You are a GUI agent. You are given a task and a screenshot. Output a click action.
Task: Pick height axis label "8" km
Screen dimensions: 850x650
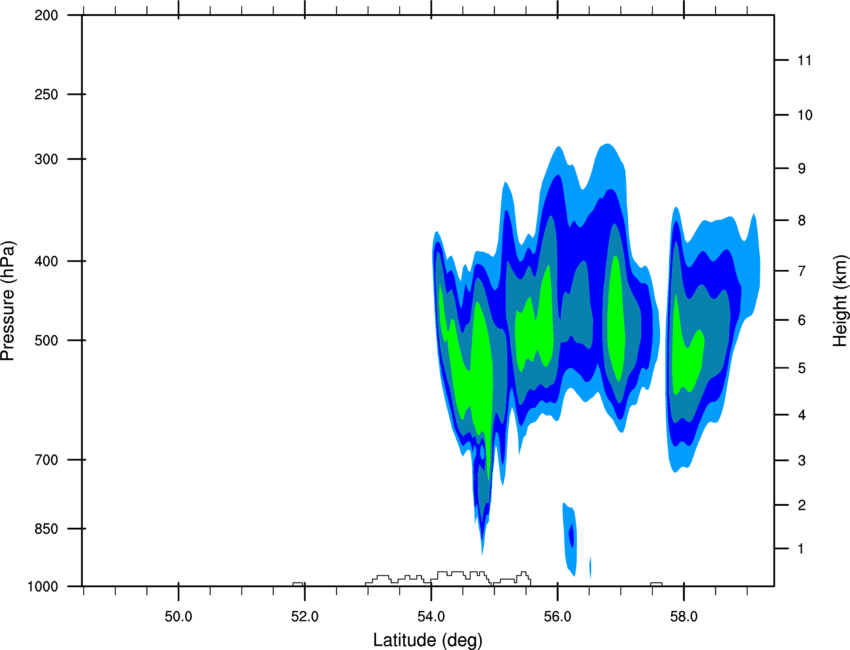click(x=802, y=221)
